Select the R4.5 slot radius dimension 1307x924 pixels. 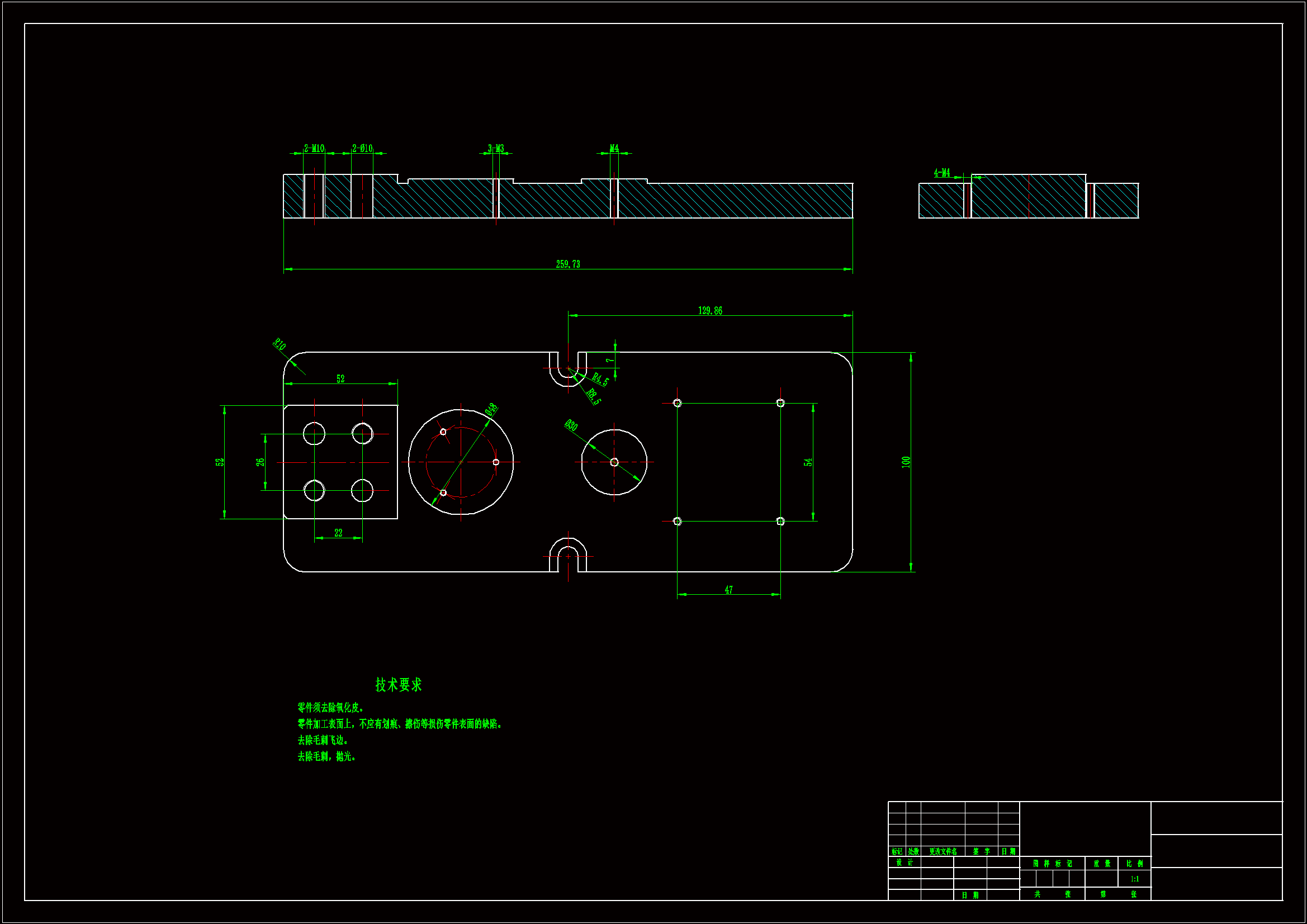(x=600, y=379)
